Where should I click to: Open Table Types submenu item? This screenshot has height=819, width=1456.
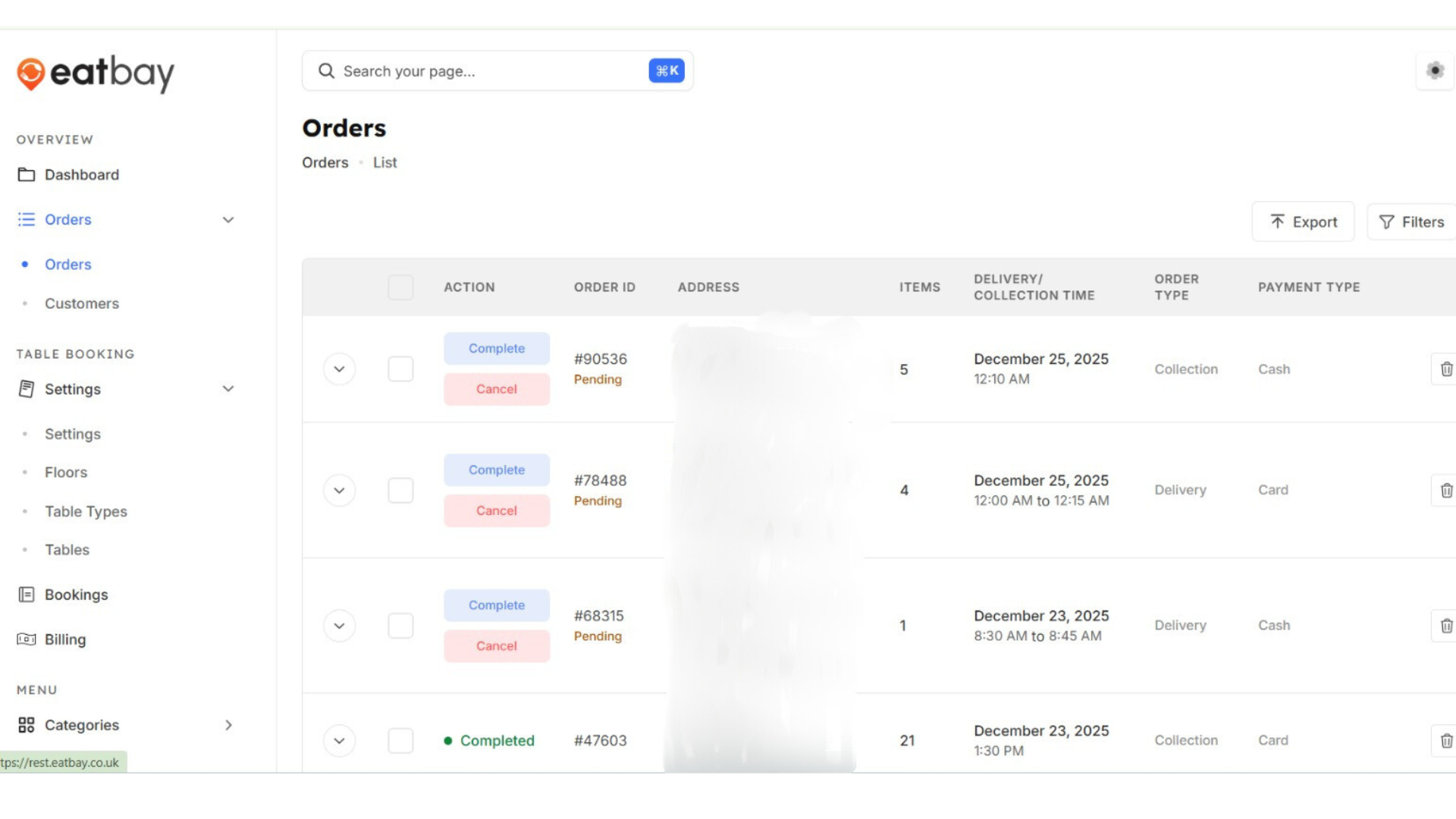pyautogui.click(x=86, y=511)
